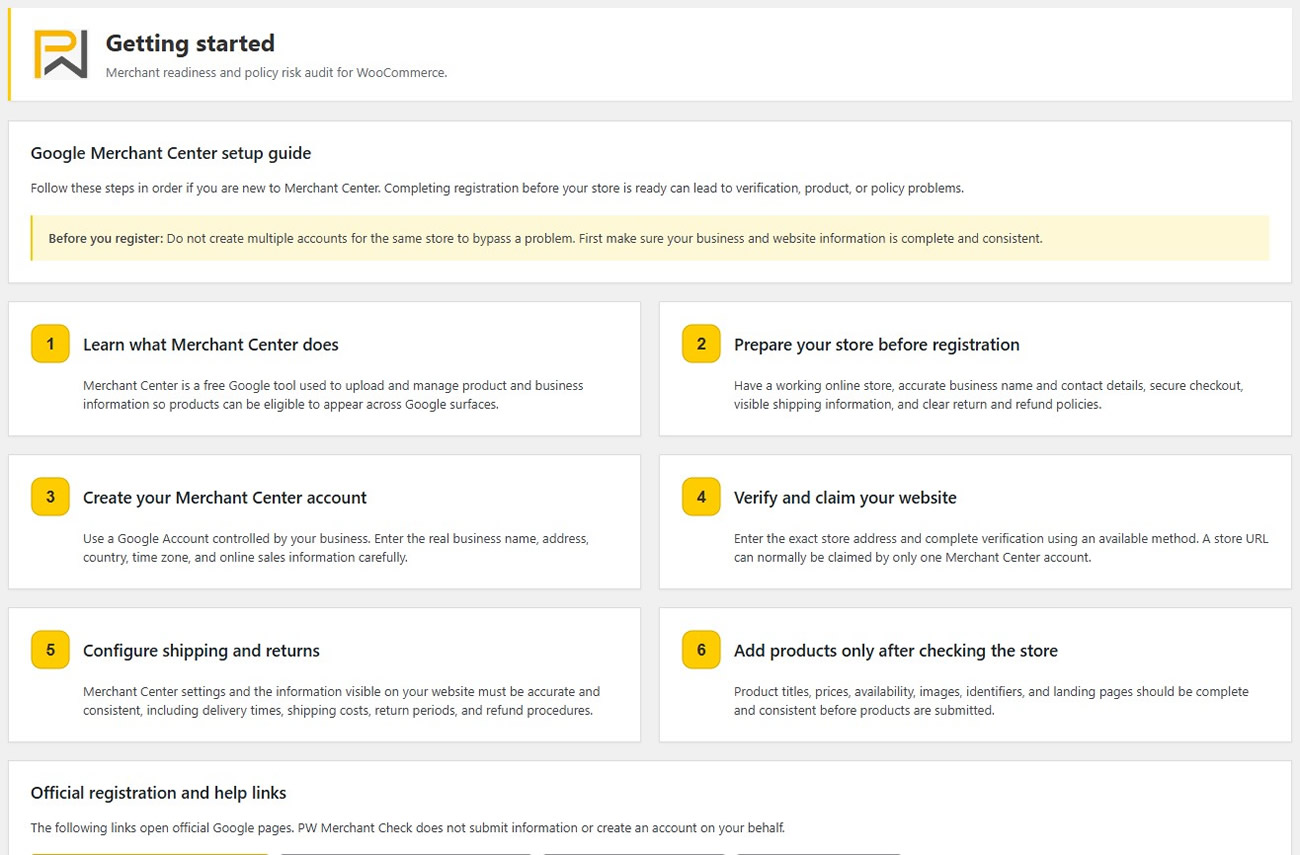This screenshot has height=855, width=1300.
Task: Click the 'Merchant readiness and policy risk audit' subtitle
Action: 276,73
